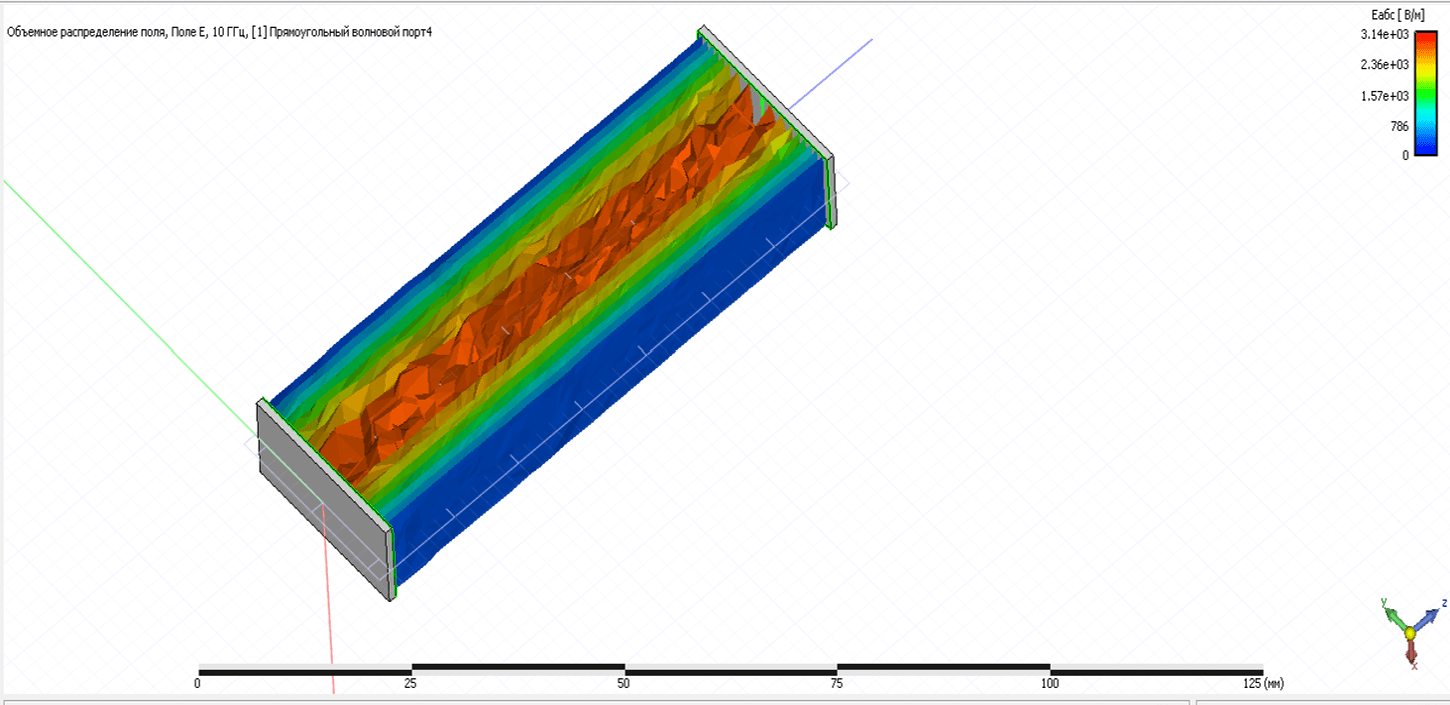
Task: Click the 0 mark on the scale bar
Action: (198, 684)
